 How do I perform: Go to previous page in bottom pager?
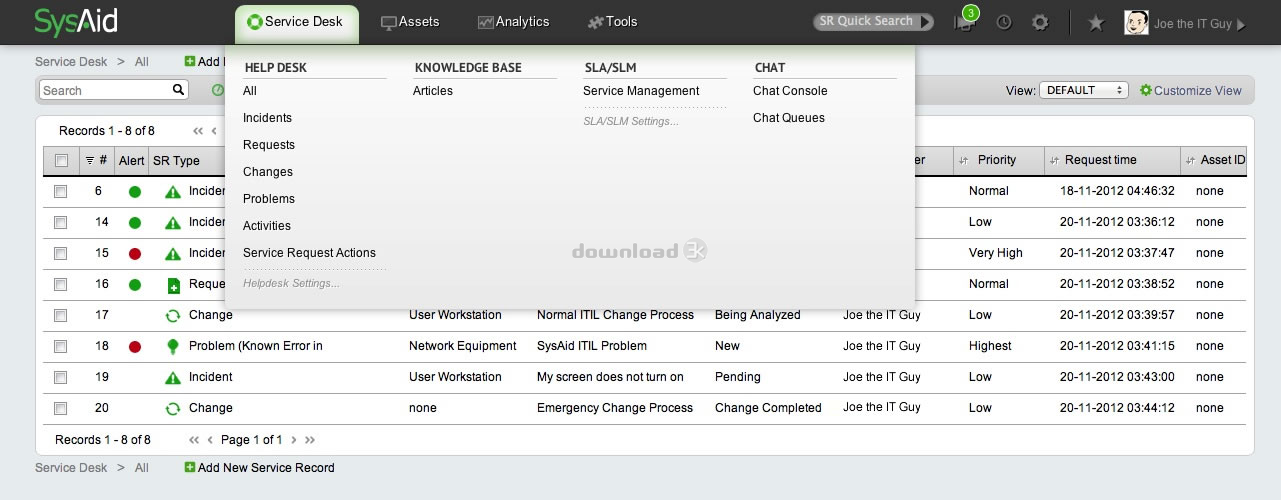(x=211, y=440)
